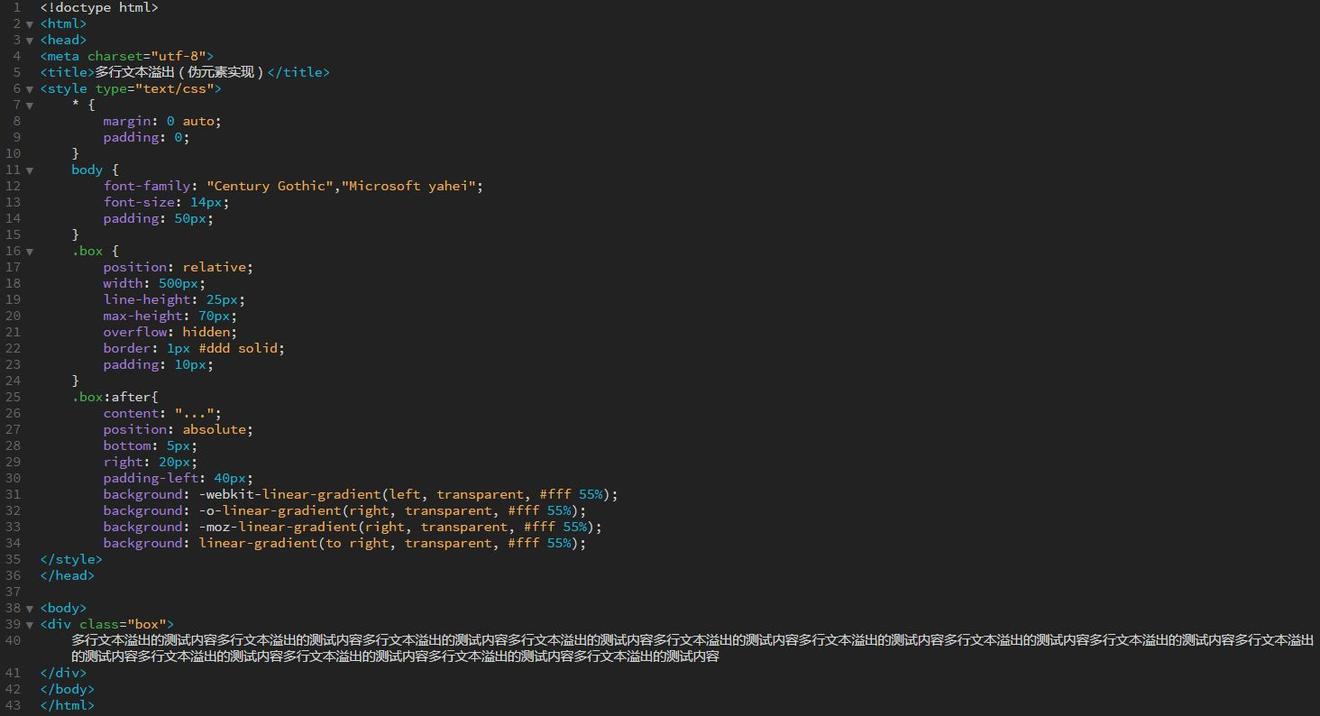Fold the universal selector * rule
Screen dimensions: 1320x716
point(29,105)
